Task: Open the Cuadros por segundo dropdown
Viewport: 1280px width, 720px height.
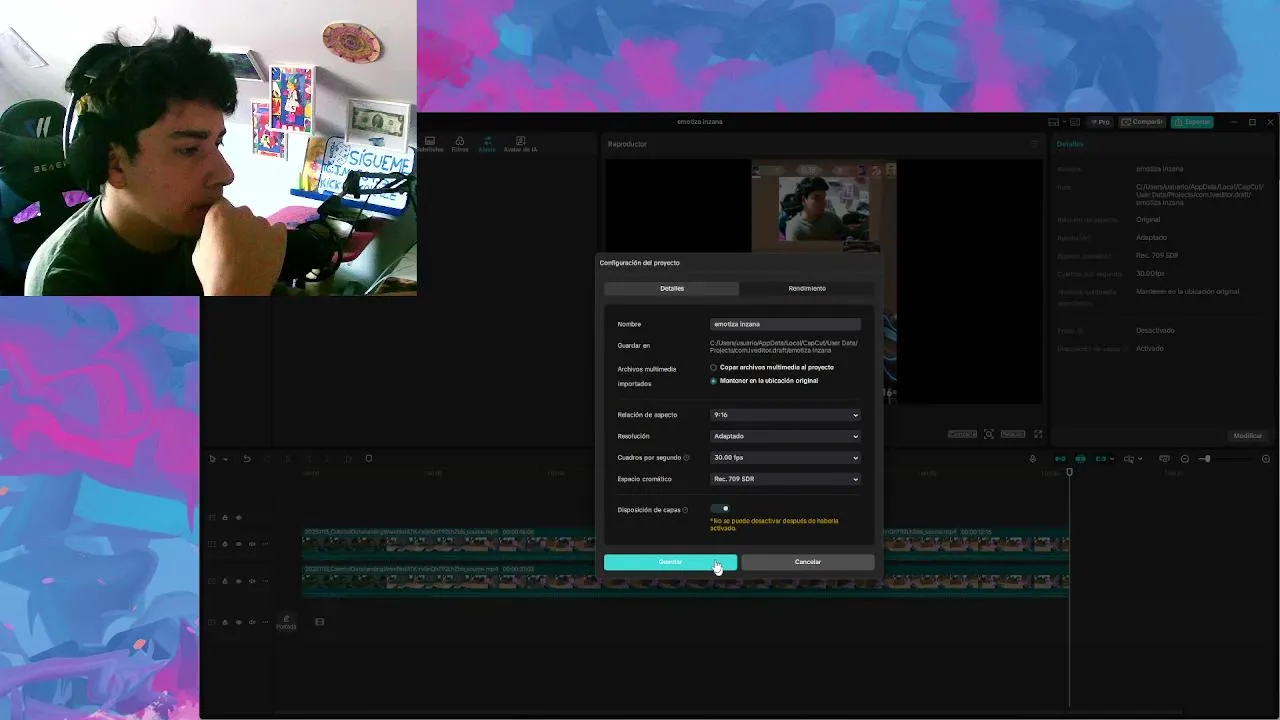Action: pos(785,458)
